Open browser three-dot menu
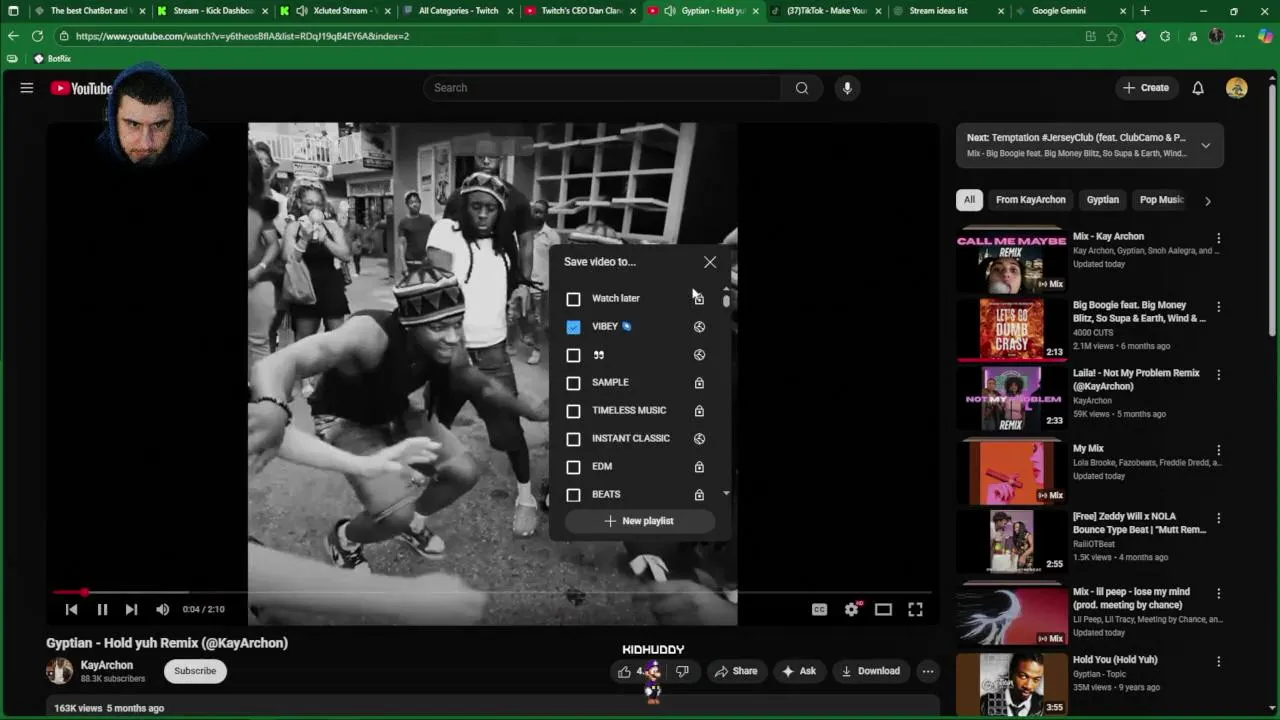 1240,36
